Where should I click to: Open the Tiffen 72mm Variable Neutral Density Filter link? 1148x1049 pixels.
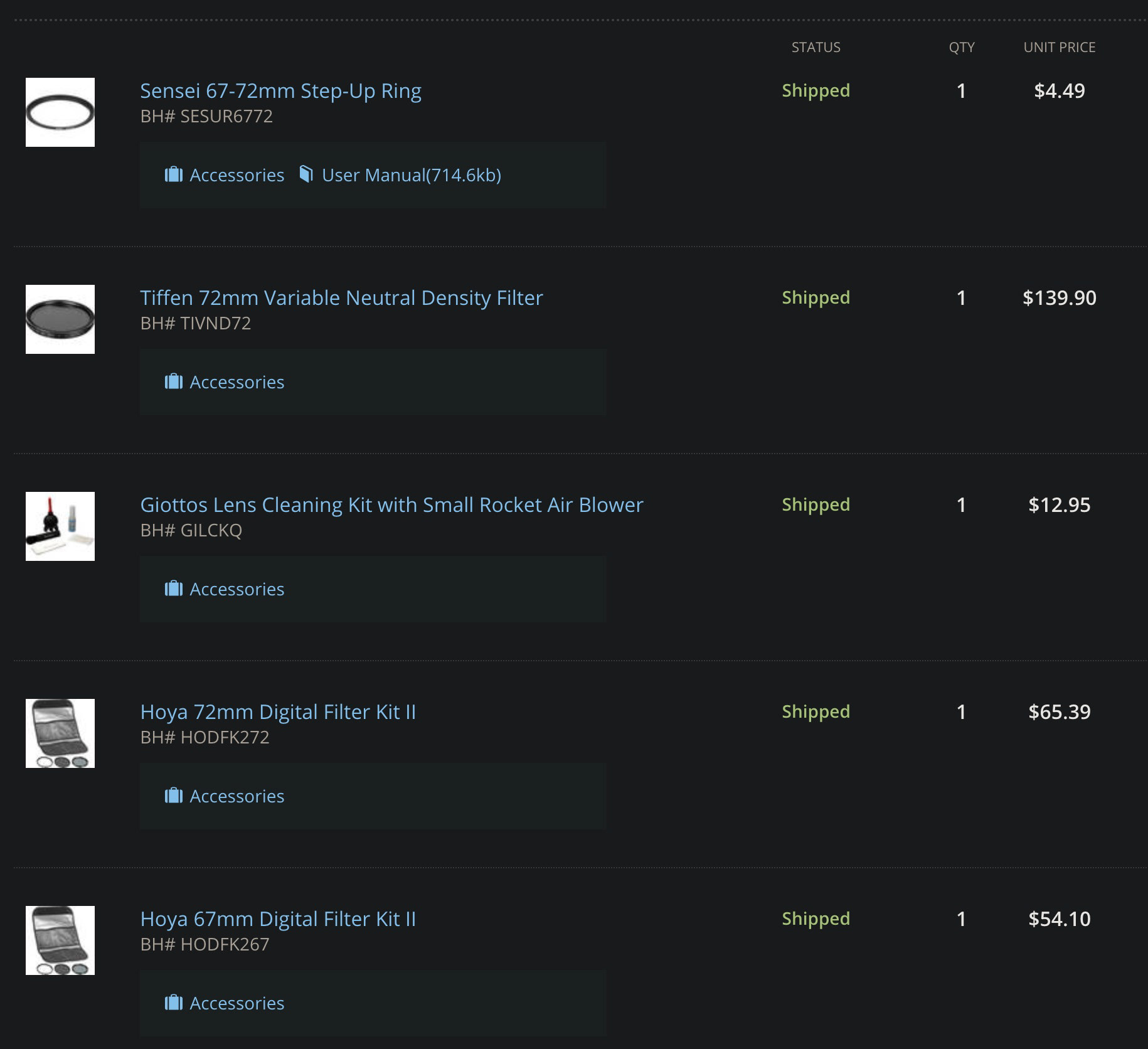[341, 298]
